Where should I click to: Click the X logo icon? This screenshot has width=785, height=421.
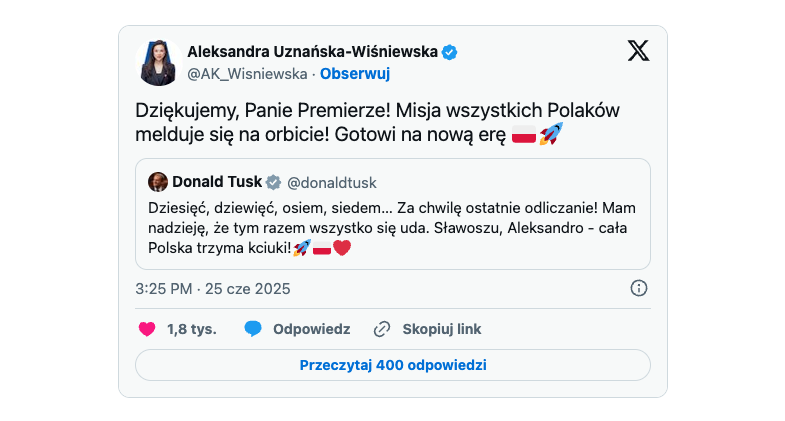pos(638,51)
